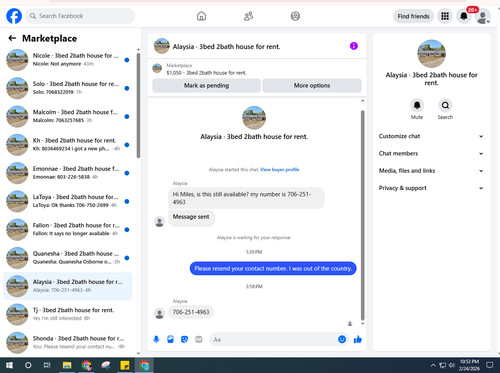The image size is (500, 373).
Task: Click the chat scrollbar down arrow
Action: point(363,323)
